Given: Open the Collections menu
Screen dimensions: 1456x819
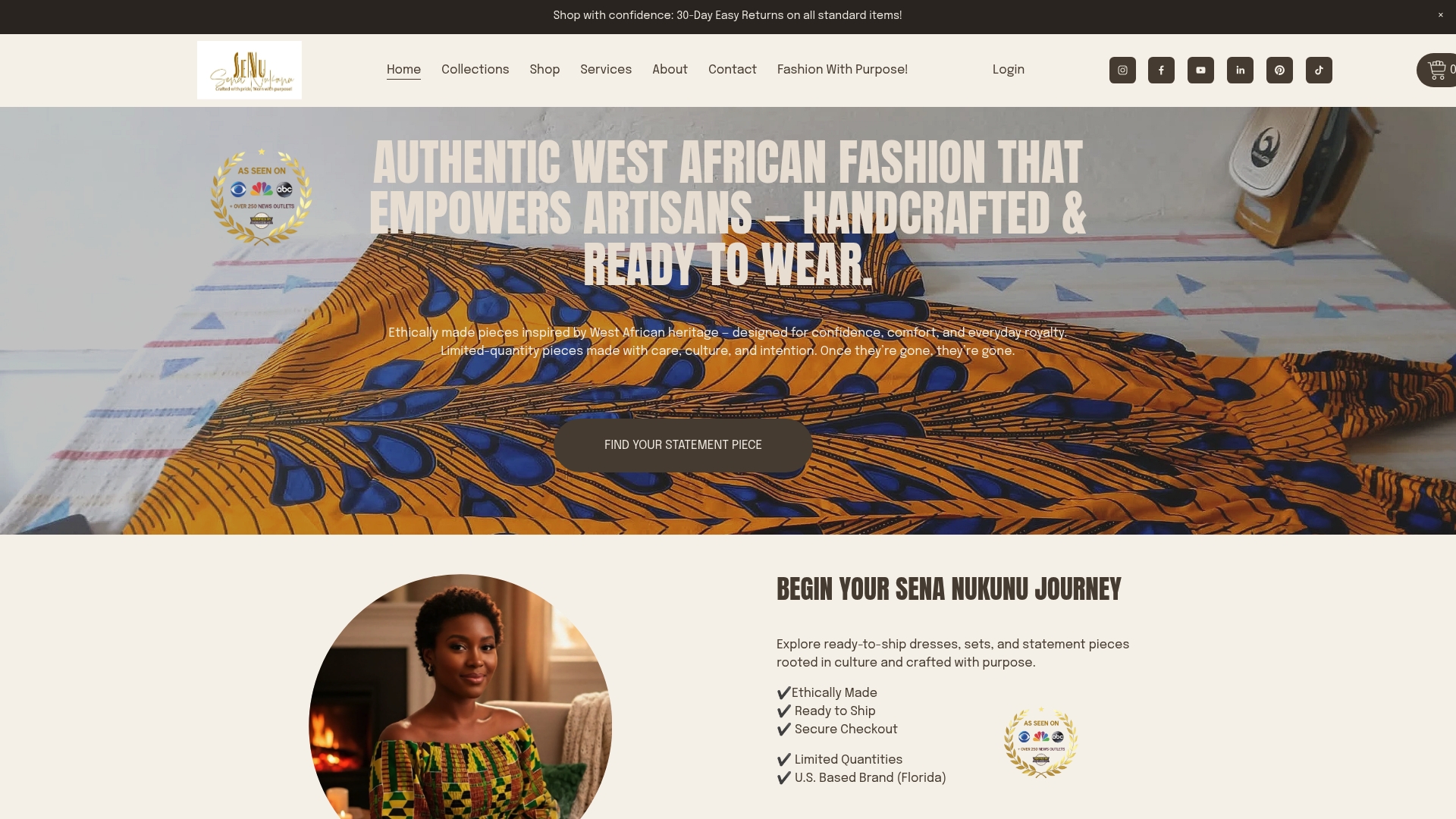Looking at the screenshot, I should tap(475, 70).
